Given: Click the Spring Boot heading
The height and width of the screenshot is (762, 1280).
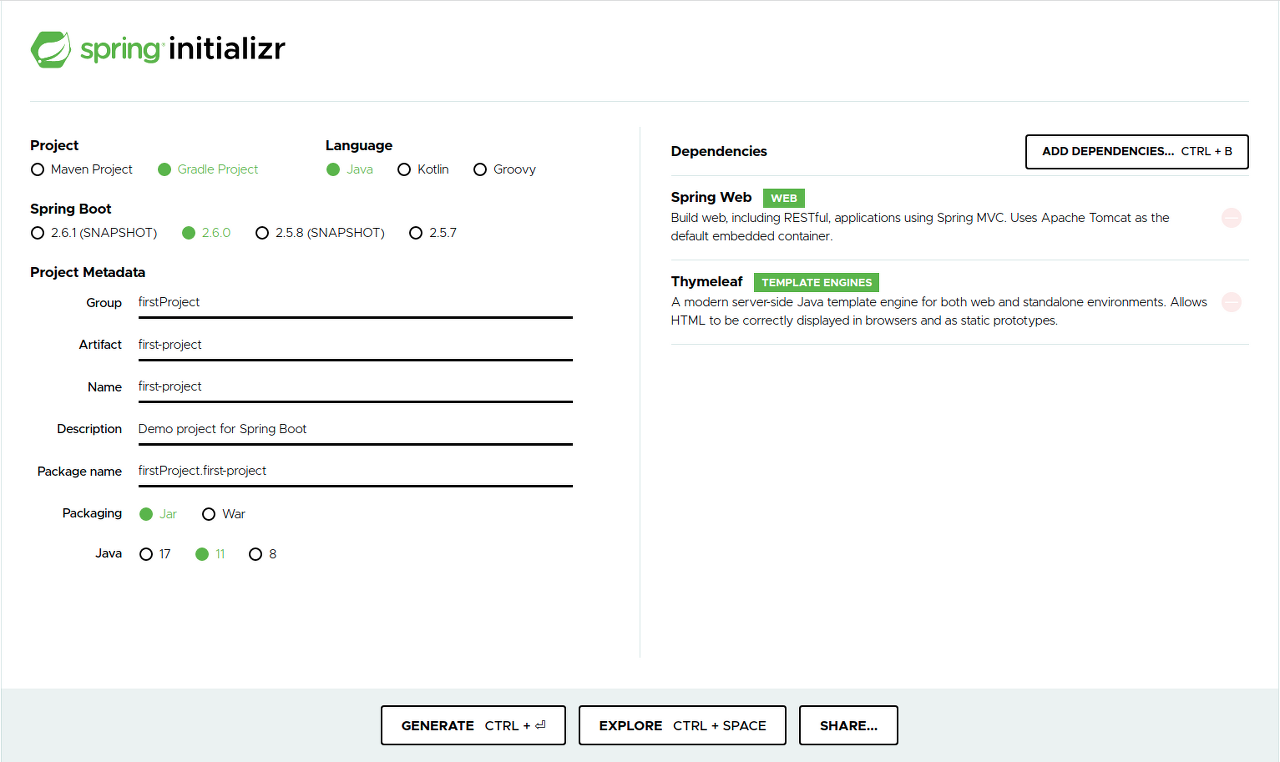Looking at the screenshot, I should coord(71,209).
